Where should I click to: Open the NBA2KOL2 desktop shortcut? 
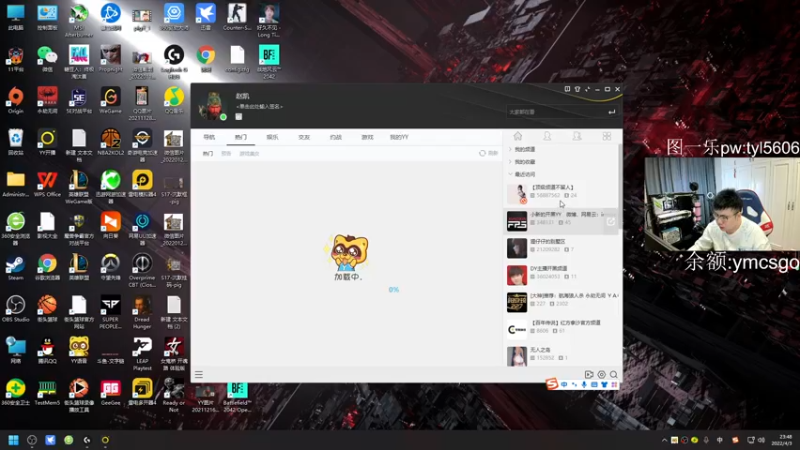coord(110,142)
